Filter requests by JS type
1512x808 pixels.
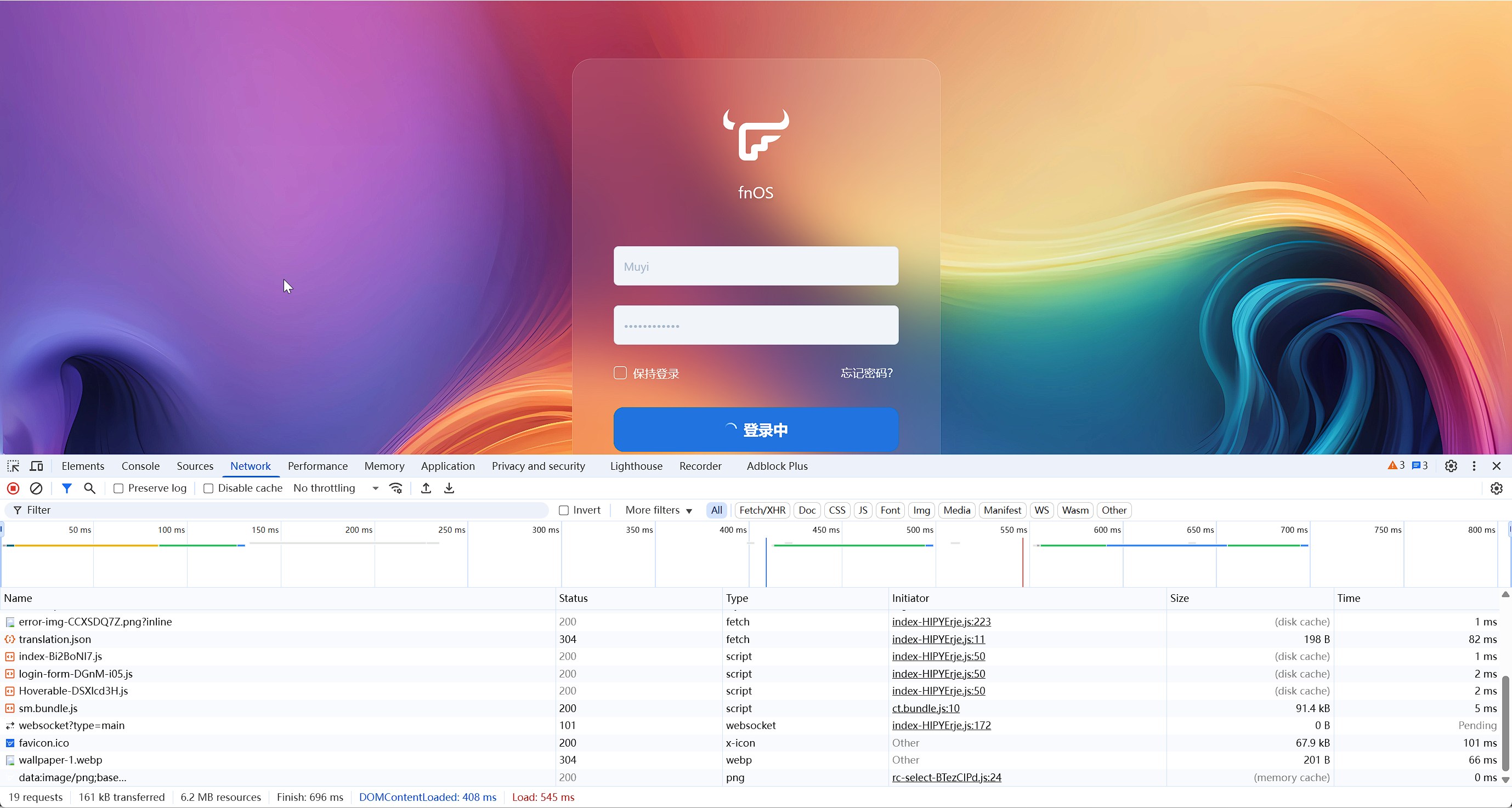tap(862, 510)
